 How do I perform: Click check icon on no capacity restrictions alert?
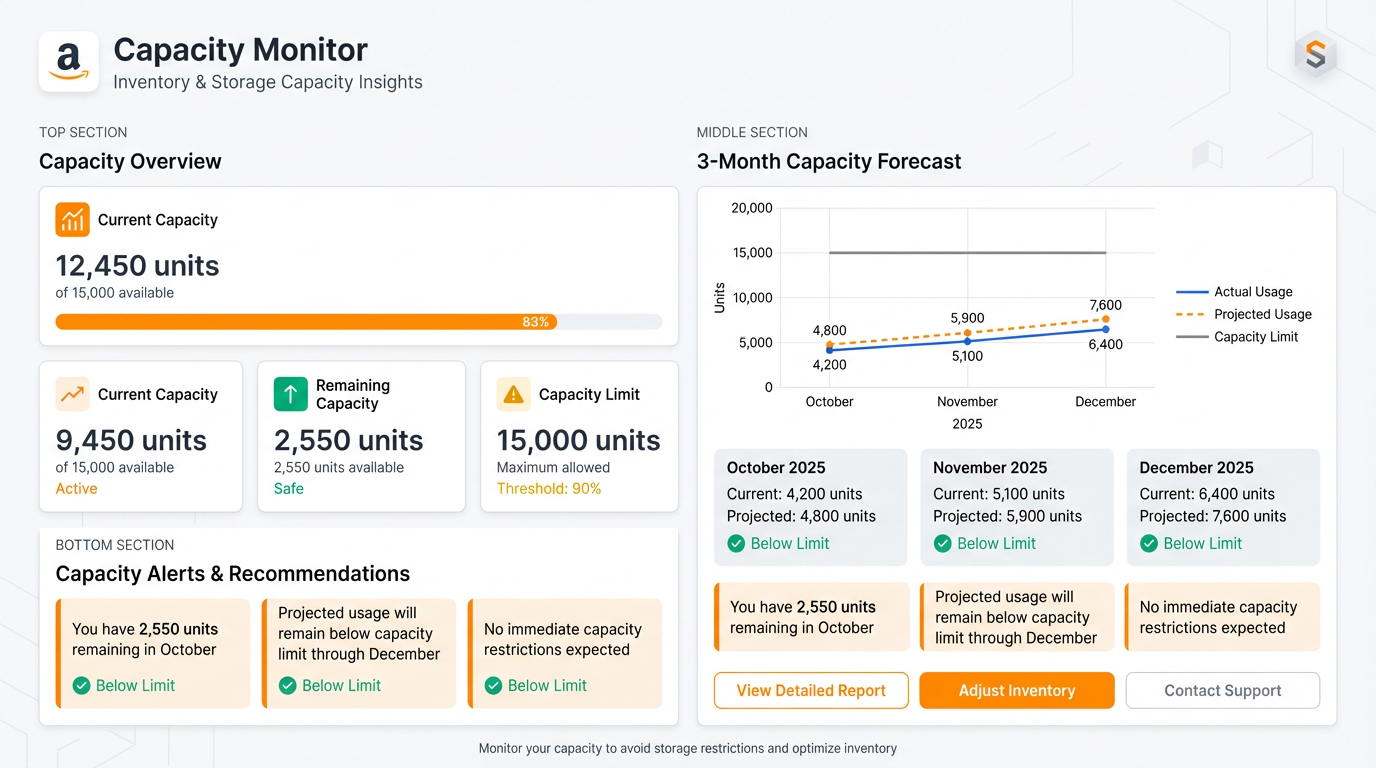(493, 686)
